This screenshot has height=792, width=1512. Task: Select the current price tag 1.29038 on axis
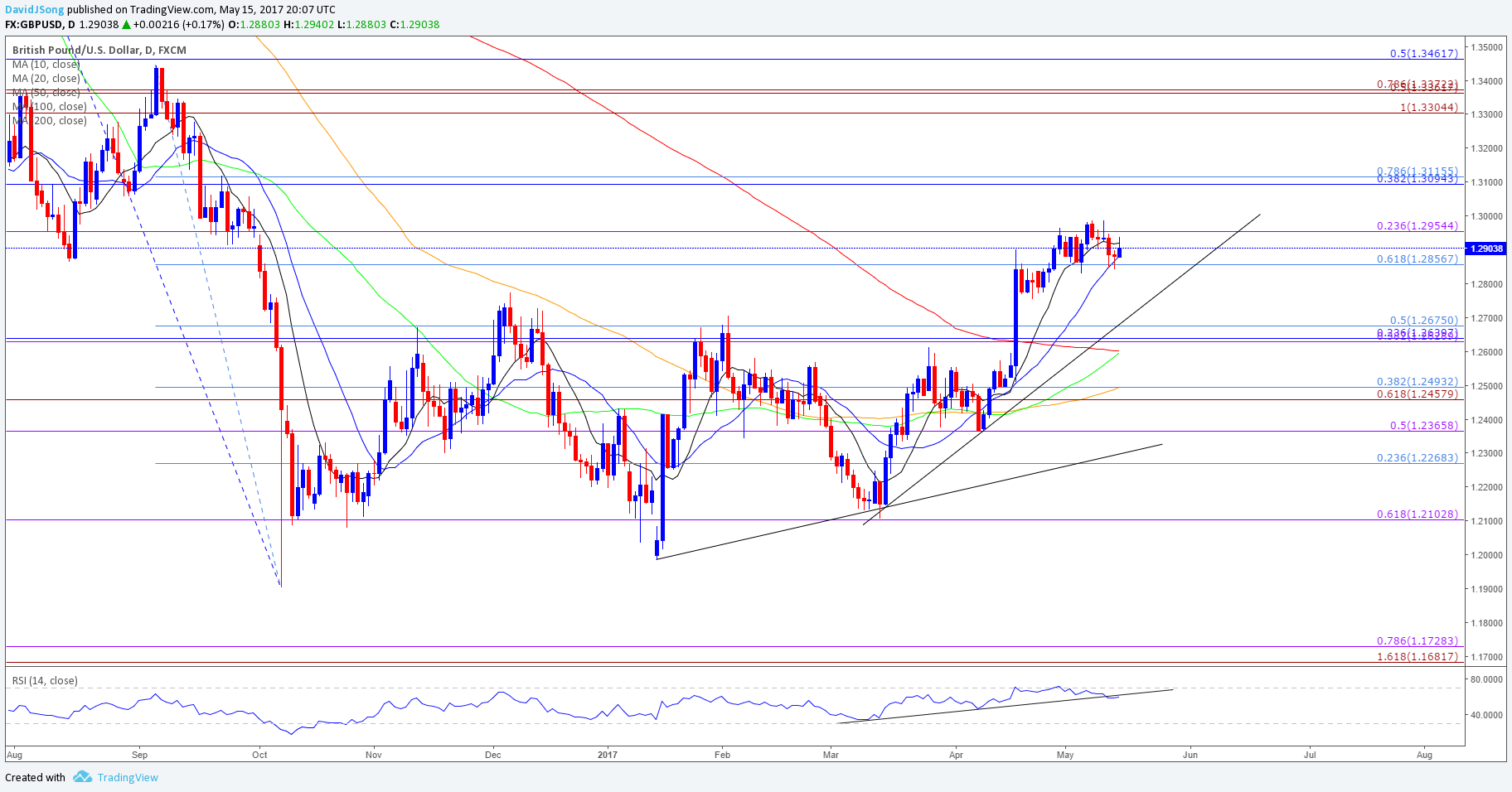point(1487,249)
